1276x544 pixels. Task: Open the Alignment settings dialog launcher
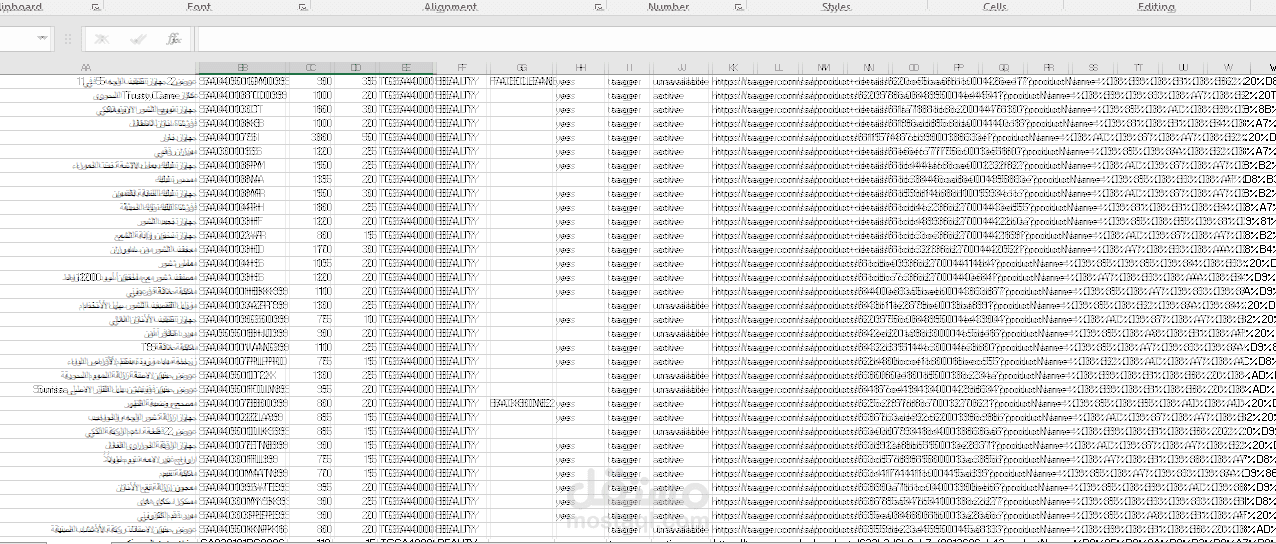[600, 7]
